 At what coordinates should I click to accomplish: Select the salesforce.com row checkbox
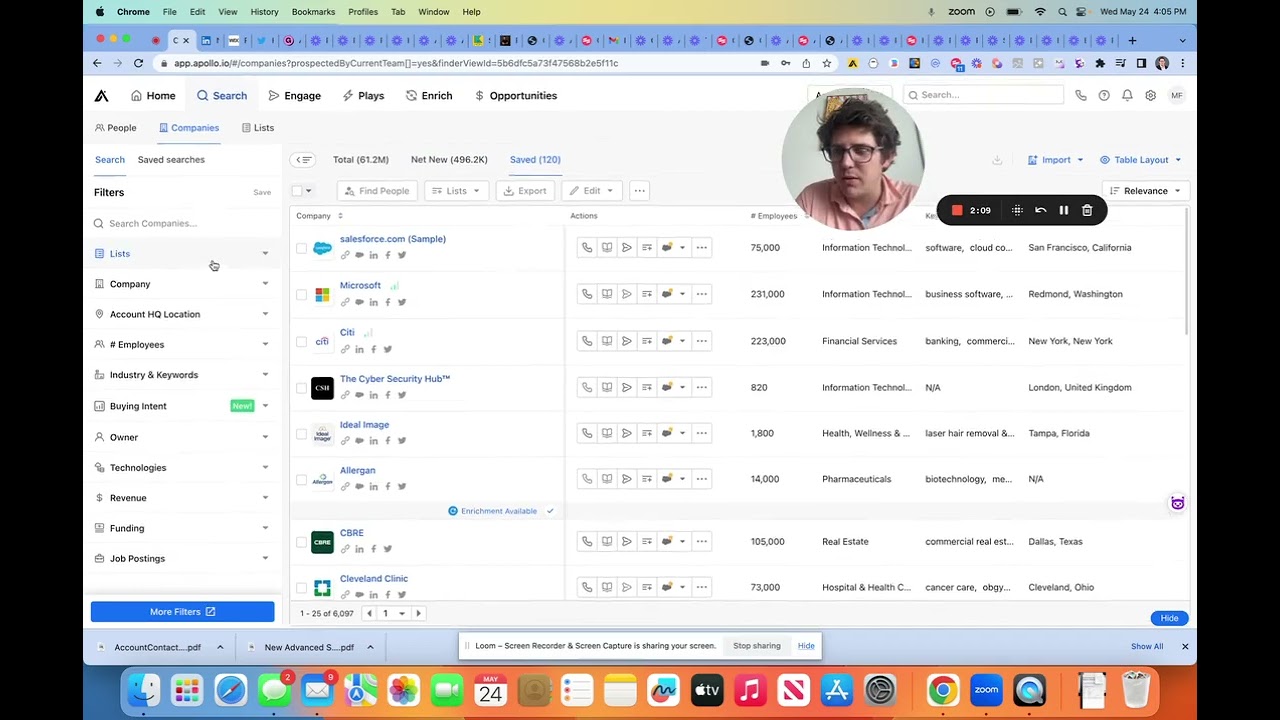(x=301, y=248)
